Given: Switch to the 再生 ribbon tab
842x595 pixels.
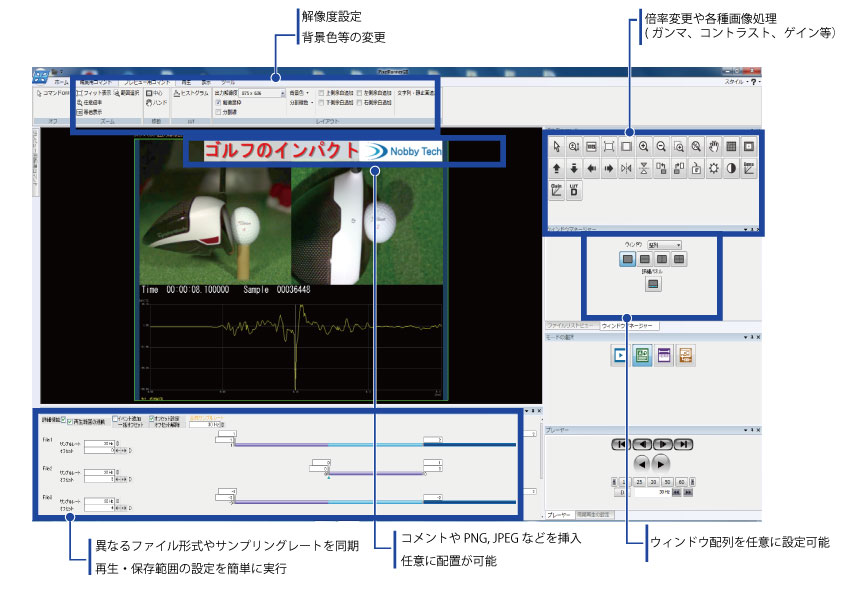Looking at the screenshot, I should 186,82.
